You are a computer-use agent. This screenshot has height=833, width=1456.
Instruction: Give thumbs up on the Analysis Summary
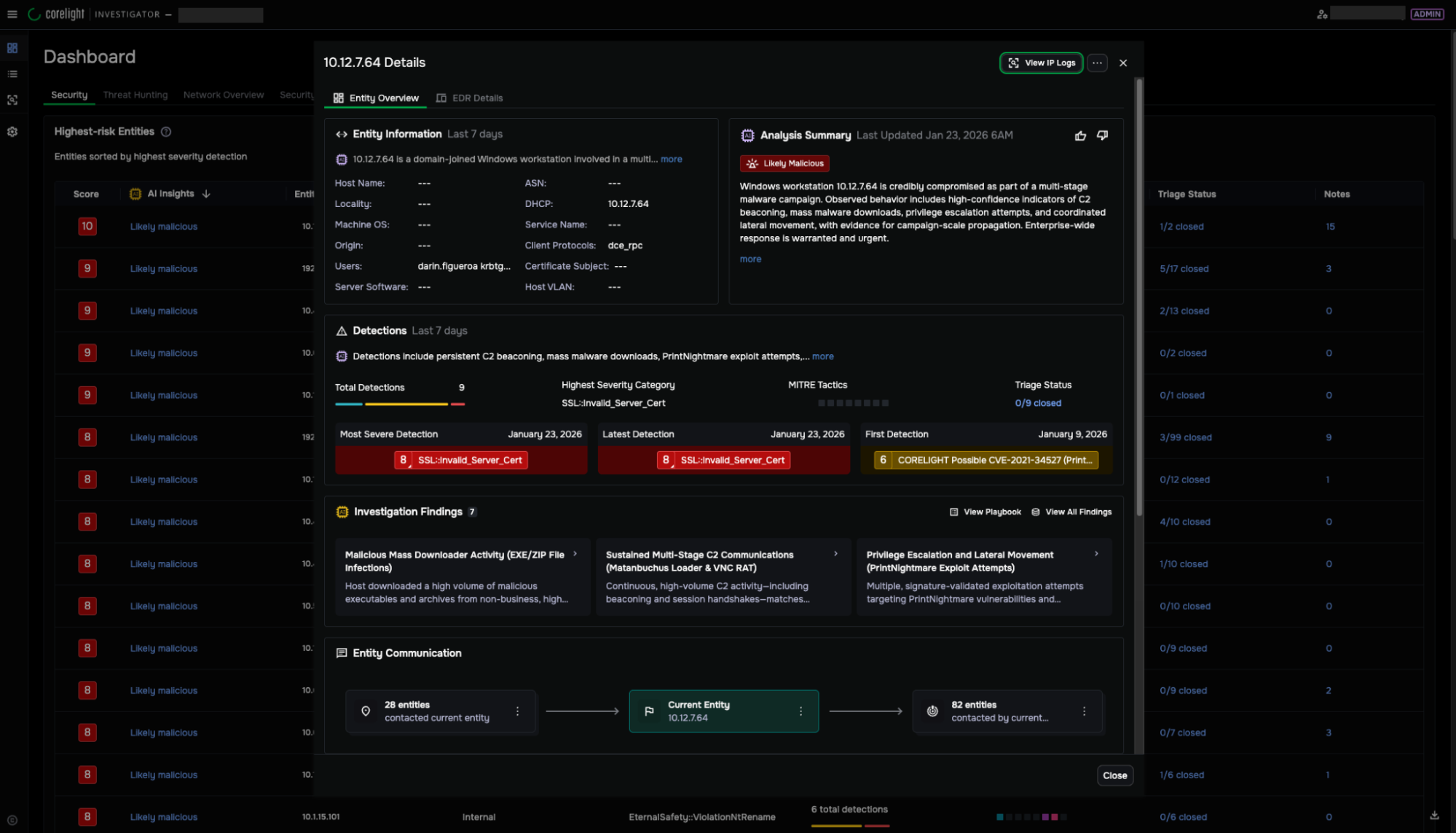tap(1080, 136)
